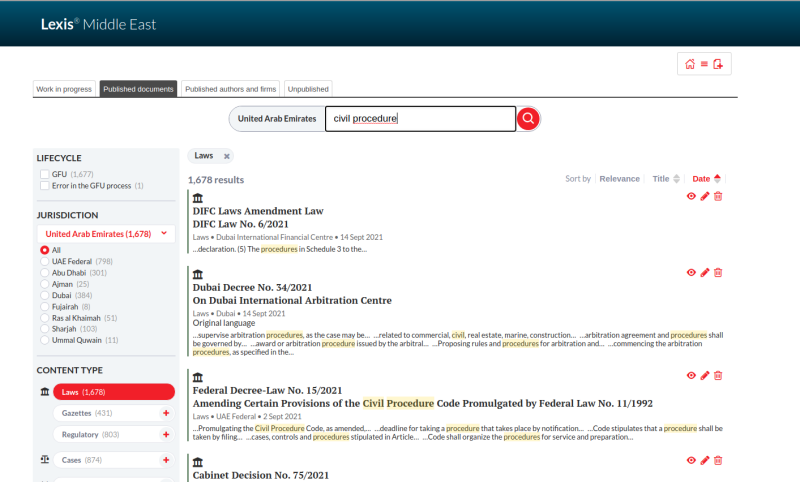This screenshot has width=800, height=482.
Task: Click building icon above Federal Decree-Law No. 15/2021
Action: pyautogui.click(x=198, y=377)
